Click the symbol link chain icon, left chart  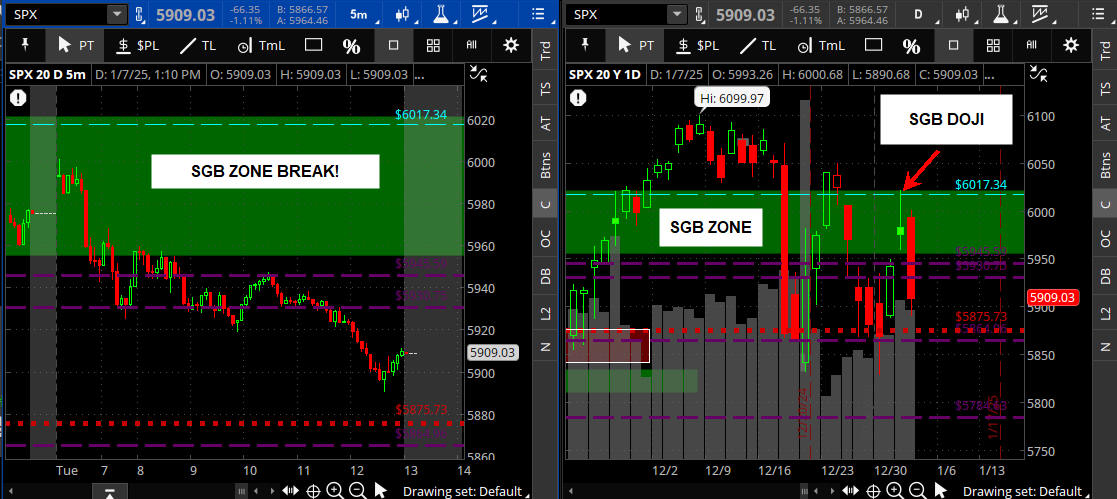coord(140,14)
